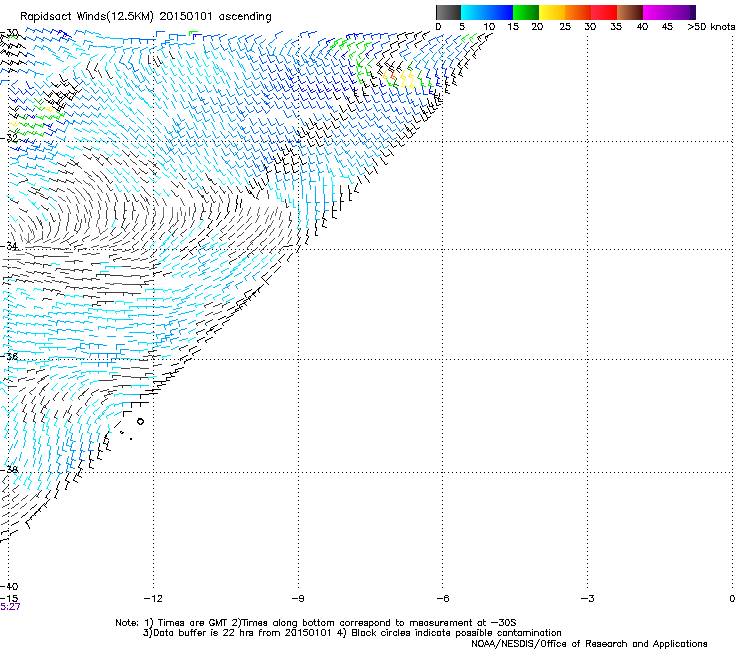Viewport: 740px width, 650px height.
Task: Click the '>50 knots' legend label
Action: pyautogui.click(x=711, y=27)
